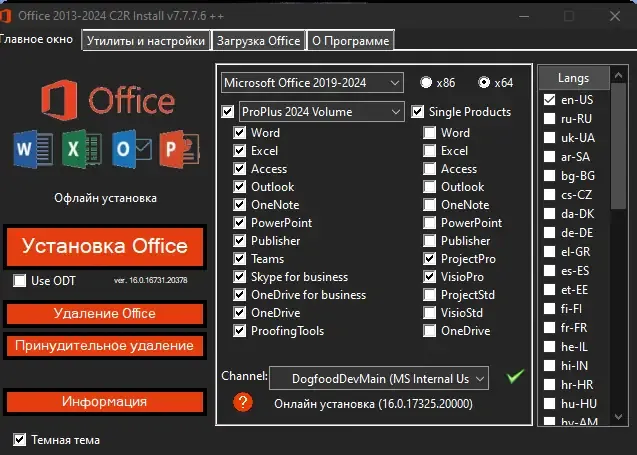
Task: Select the Главное окно tab
Action: pos(37,39)
